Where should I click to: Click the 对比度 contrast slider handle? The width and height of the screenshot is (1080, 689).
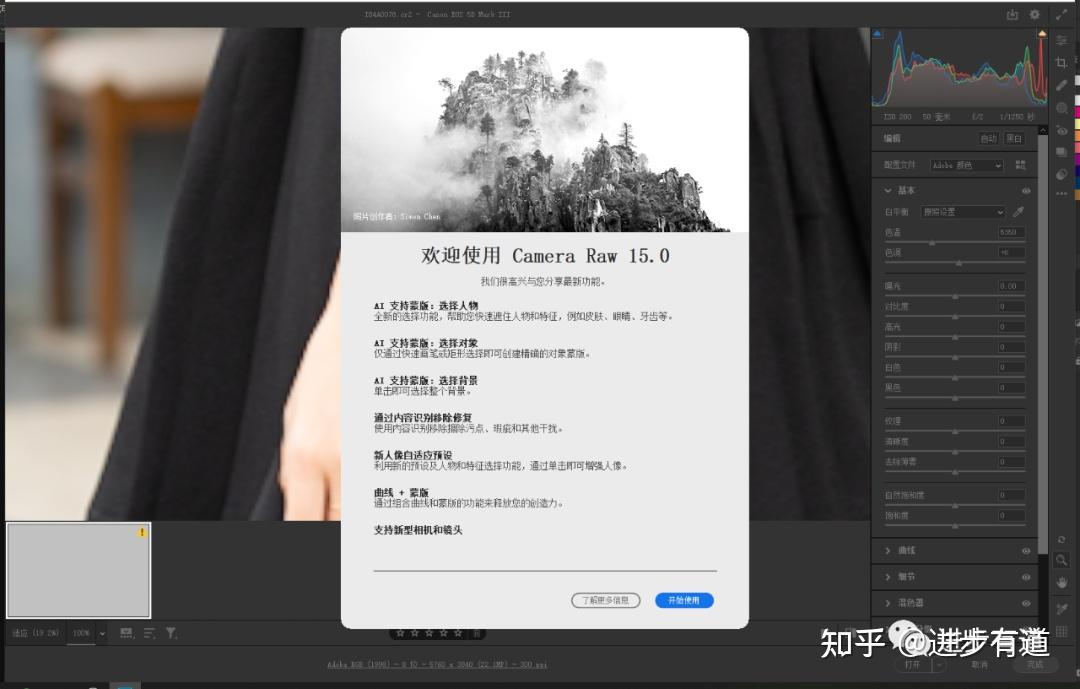pyautogui.click(x=955, y=317)
